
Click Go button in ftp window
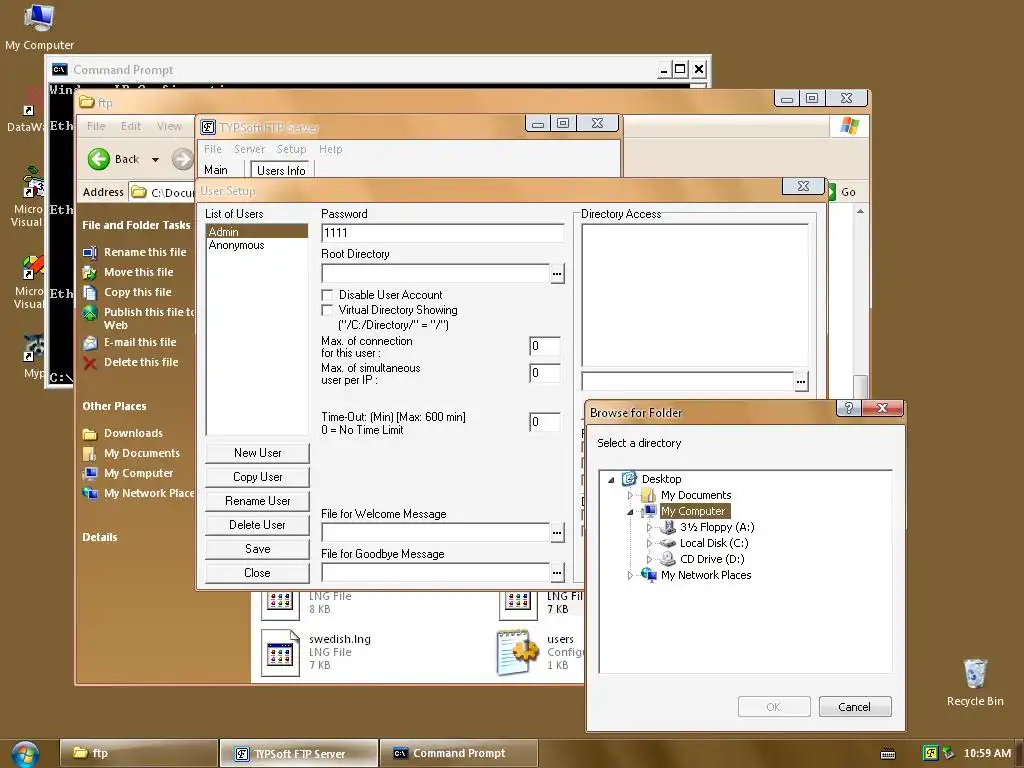(842, 192)
